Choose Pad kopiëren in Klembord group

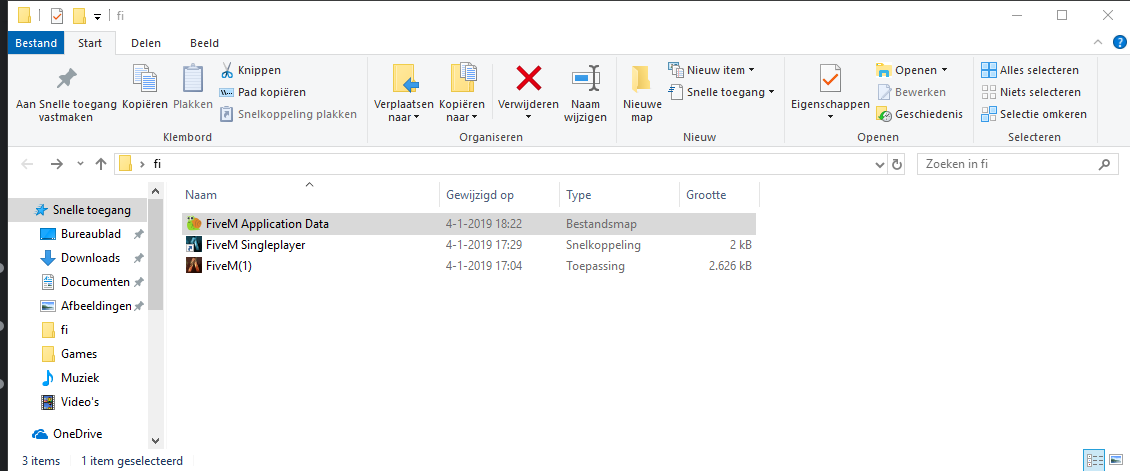262,92
